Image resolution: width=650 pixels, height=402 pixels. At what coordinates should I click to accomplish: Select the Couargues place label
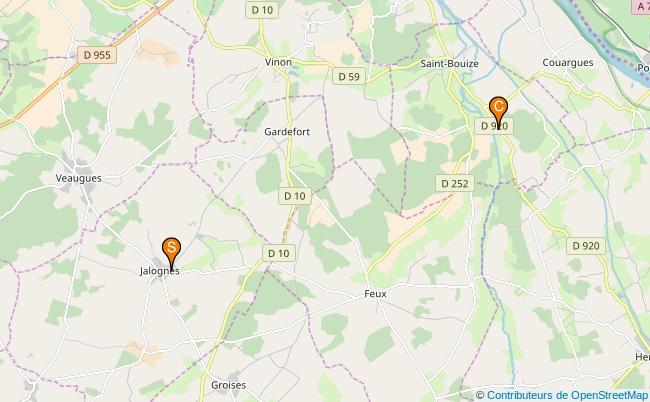point(568,63)
